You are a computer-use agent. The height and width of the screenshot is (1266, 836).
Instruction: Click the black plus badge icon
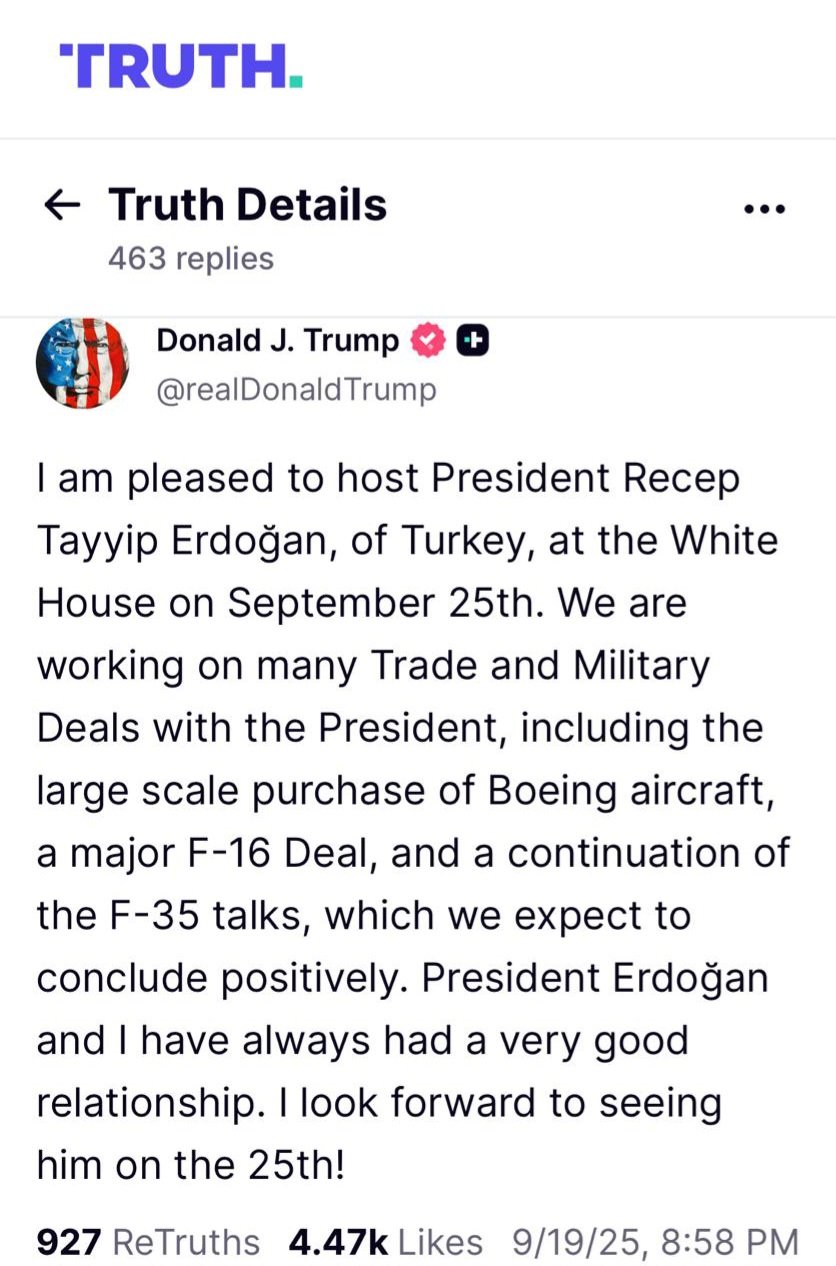(472, 341)
